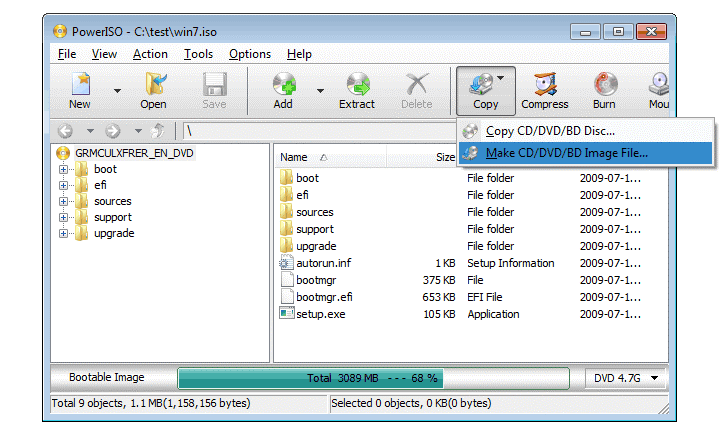This screenshot has height=432, width=725.
Task: Open the back history dropdown arrow
Action: click(90, 131)
